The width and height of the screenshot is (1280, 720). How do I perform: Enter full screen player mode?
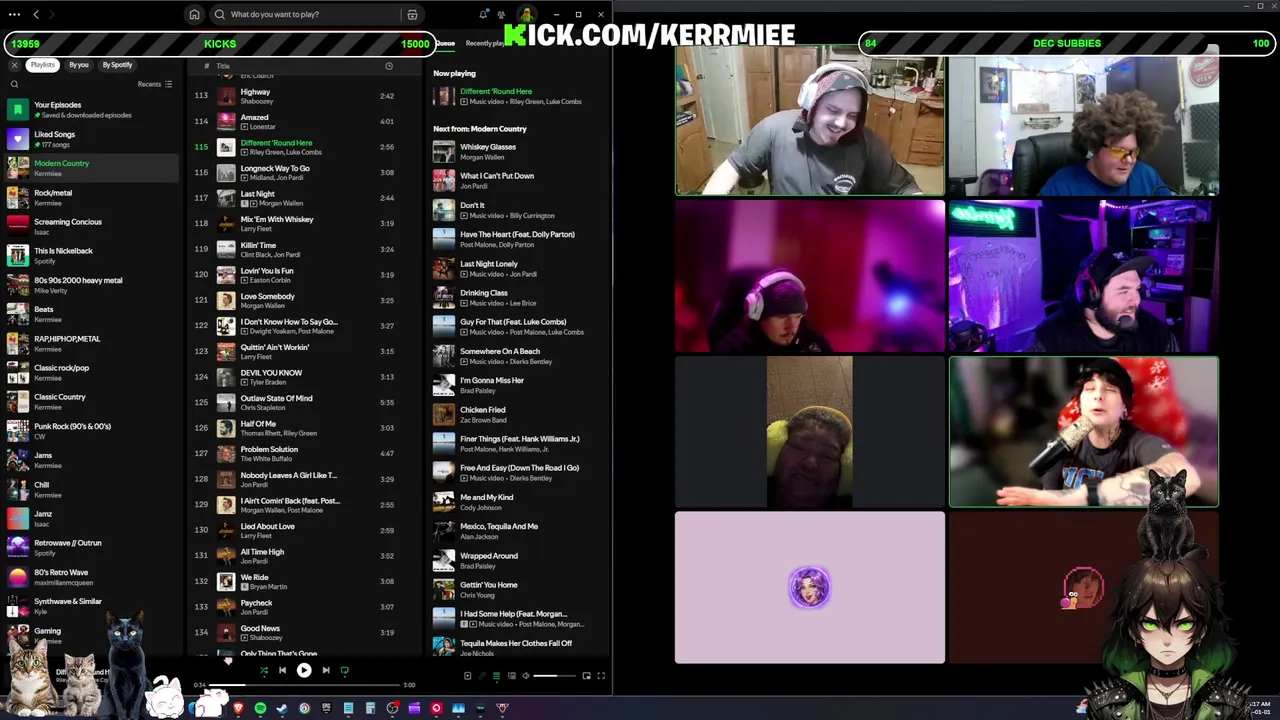tap(601, 676)
